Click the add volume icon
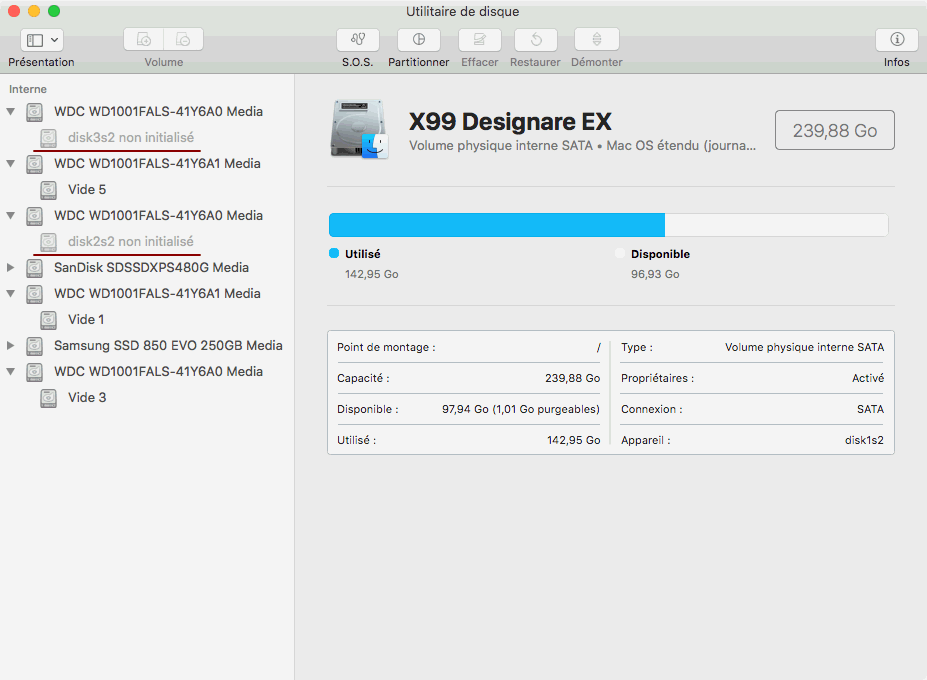The height and width of the screenshot is (680, 927). pos(144,40)
